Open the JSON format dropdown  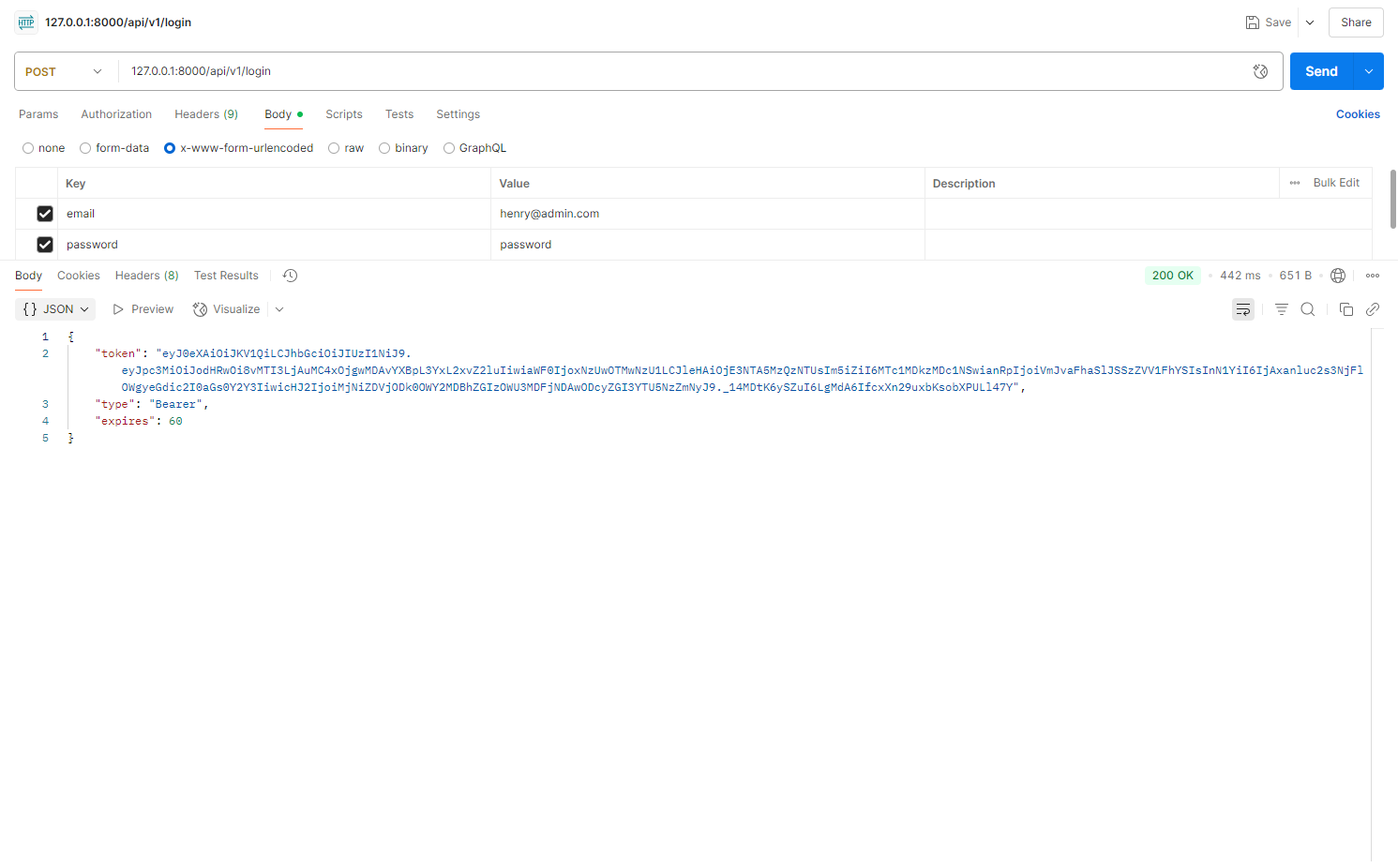55,309
